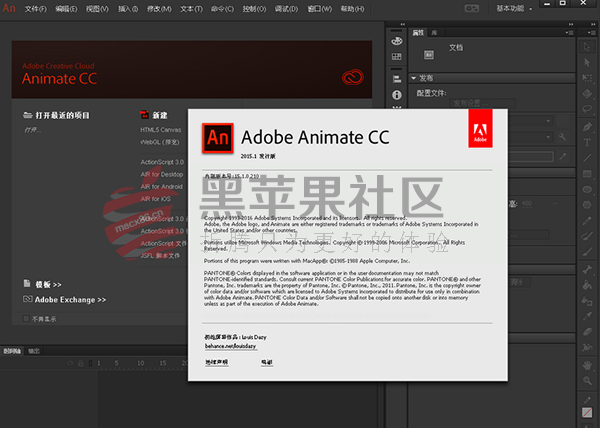Open the 基本功能 workspace dropdown
Viewport: 600px width, 428px height.
(514, 8)
